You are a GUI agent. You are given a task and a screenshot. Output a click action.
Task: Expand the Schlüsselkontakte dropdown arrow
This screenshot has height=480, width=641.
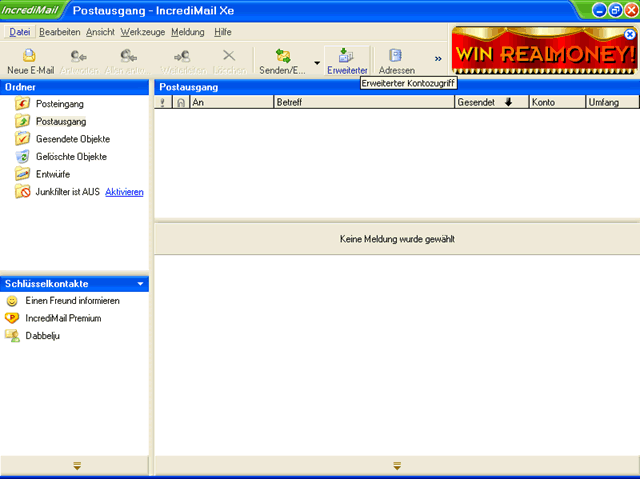140,284
